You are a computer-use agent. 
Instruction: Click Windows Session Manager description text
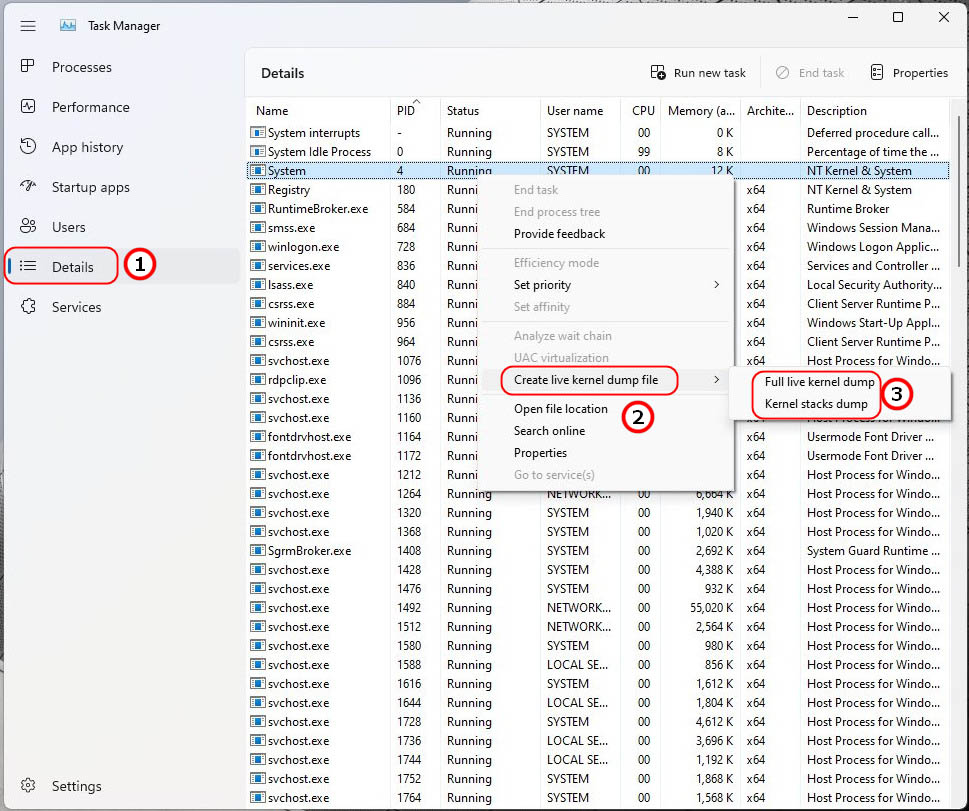click(x=873, y=228)
